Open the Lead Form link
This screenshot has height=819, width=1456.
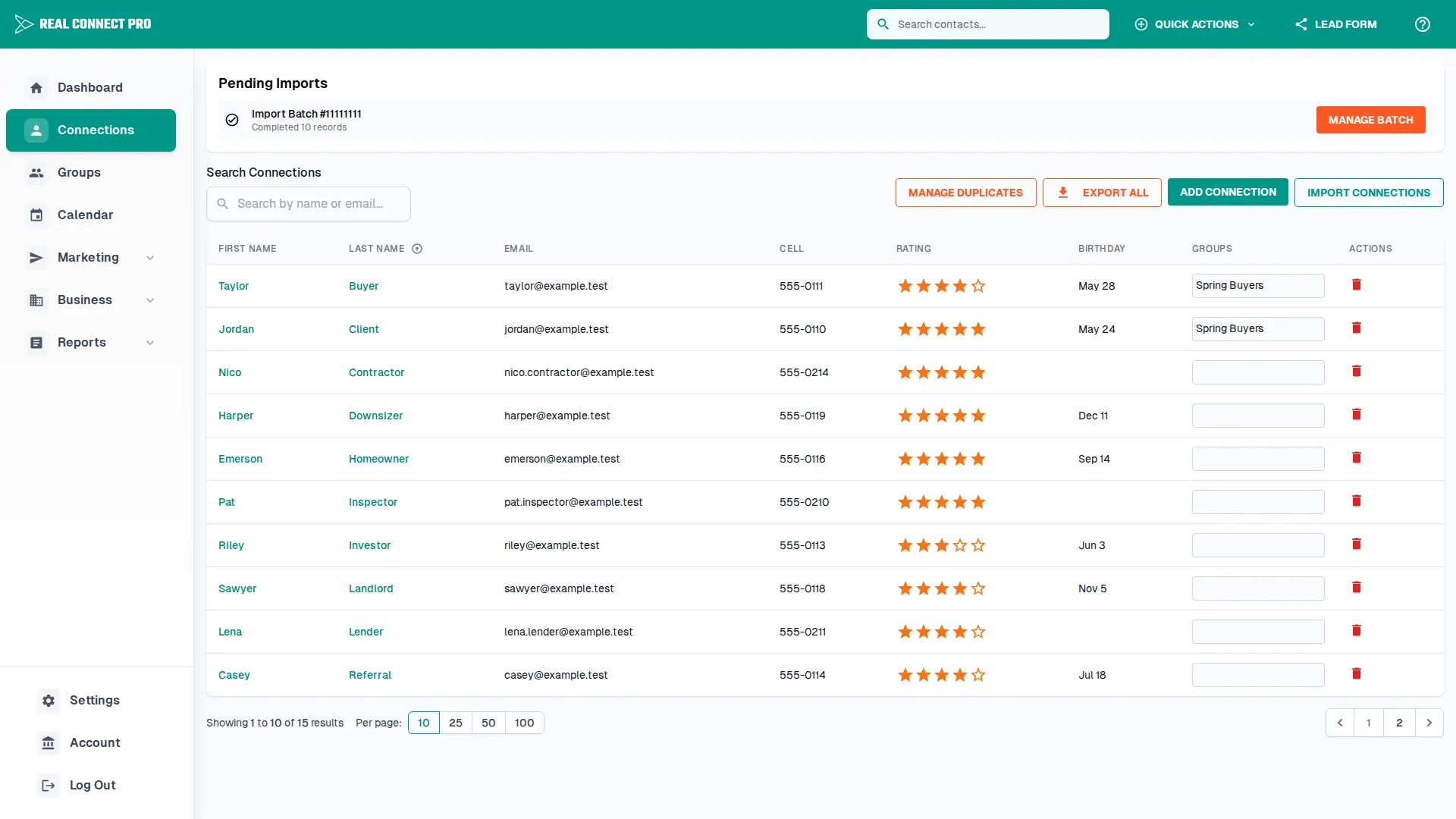coord(1335,24)
